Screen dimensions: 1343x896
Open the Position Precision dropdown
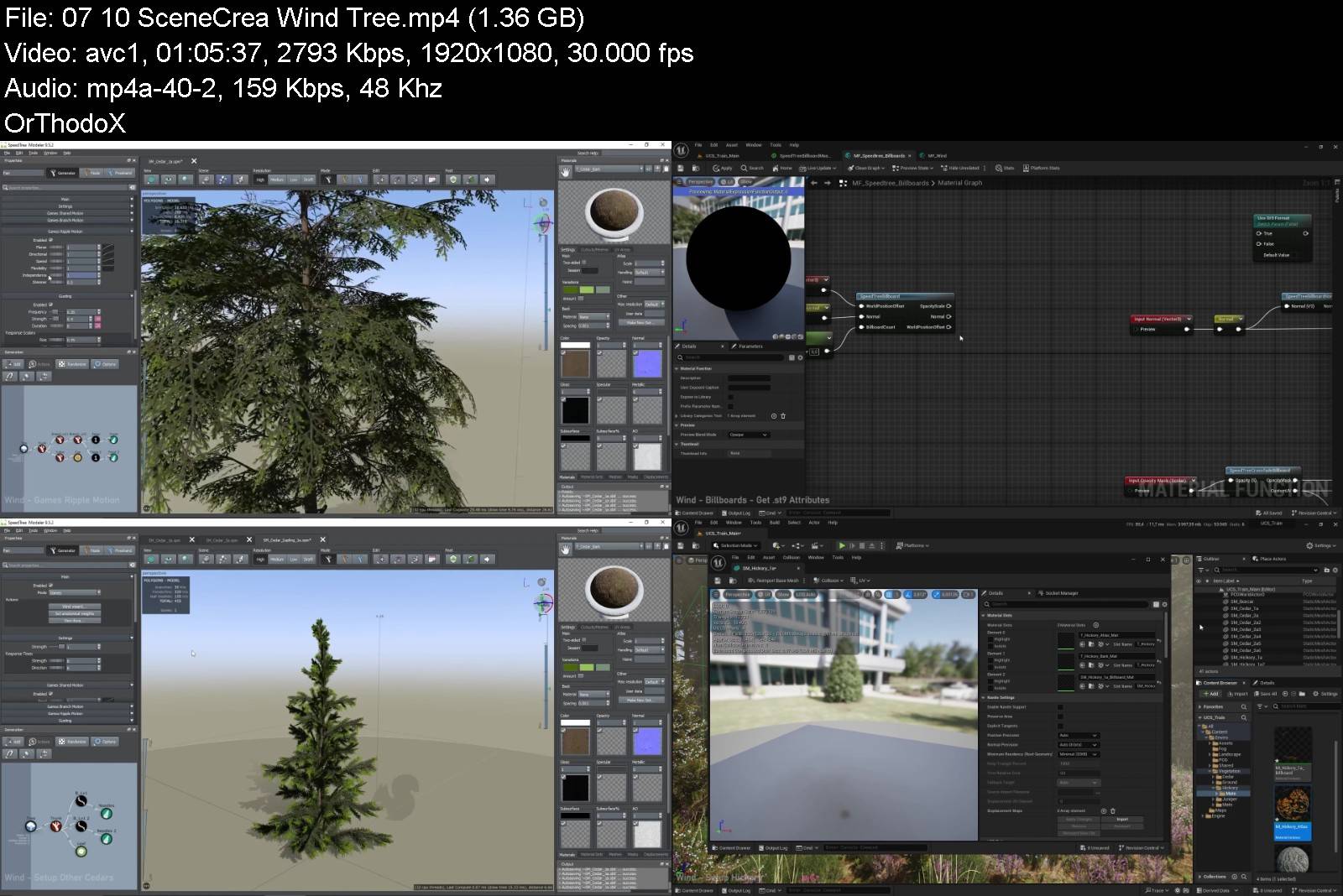click(1079, 735)
